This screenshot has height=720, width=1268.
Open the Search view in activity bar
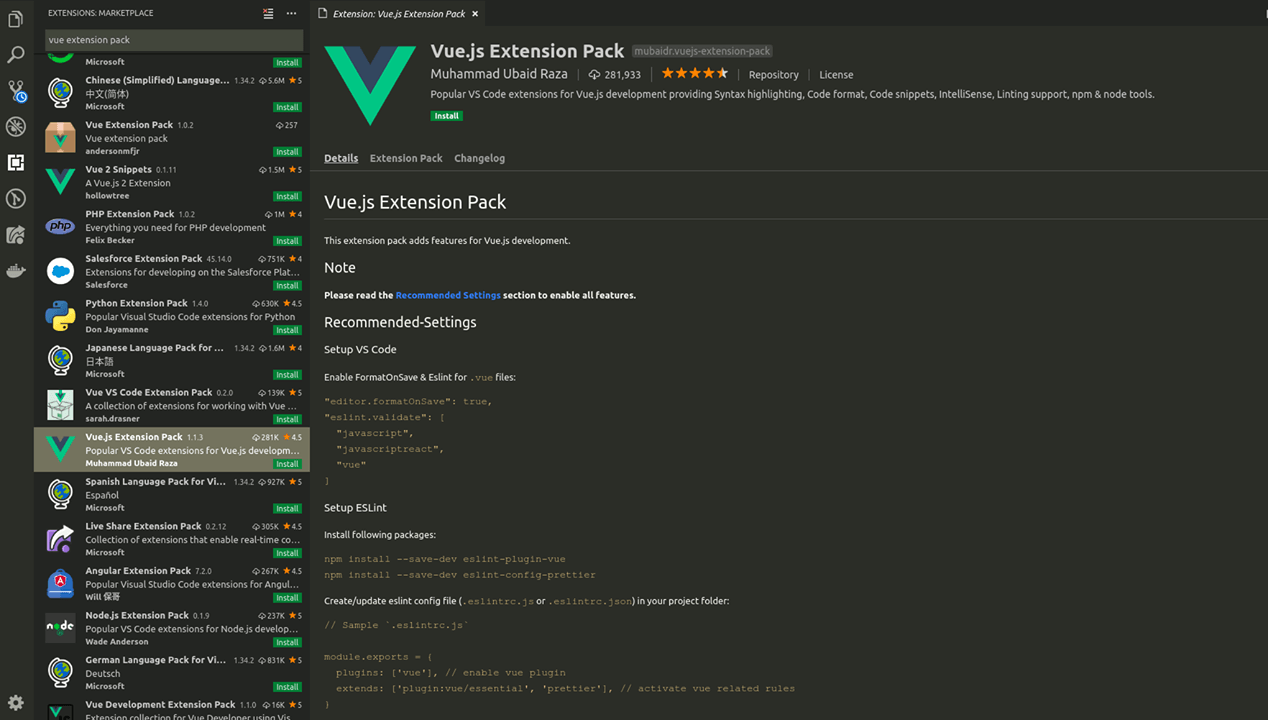(15, 55)
